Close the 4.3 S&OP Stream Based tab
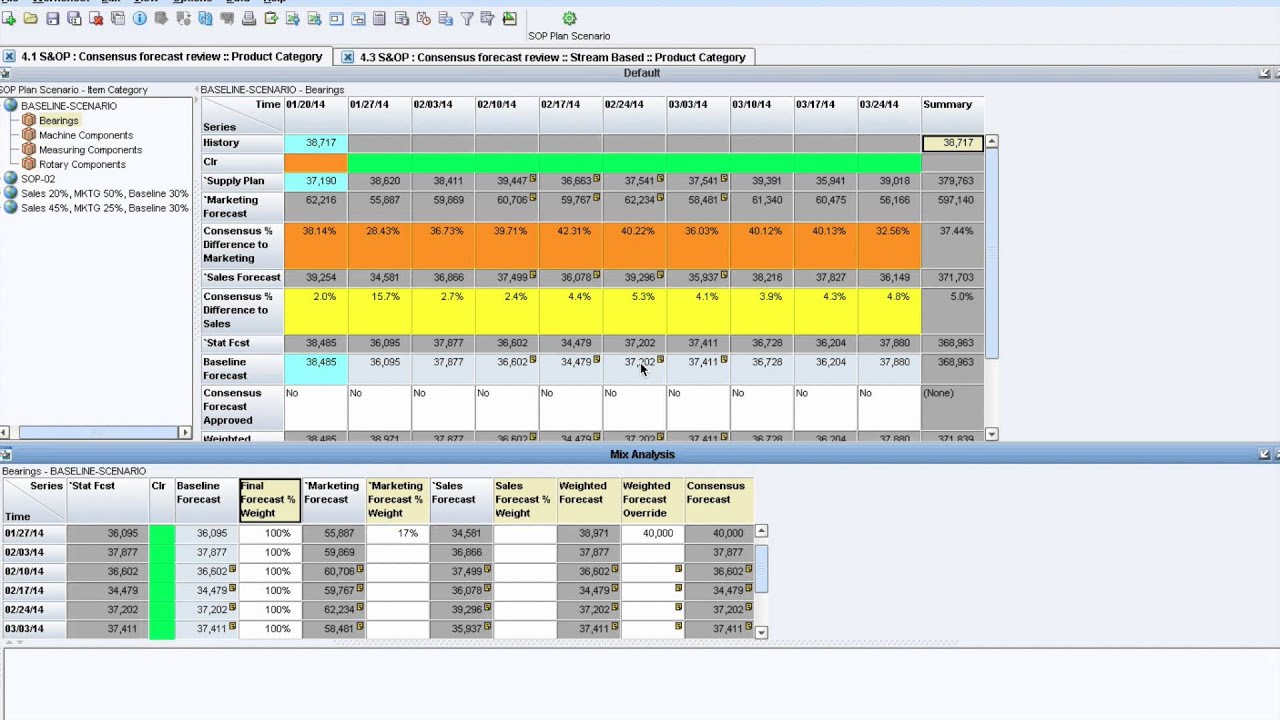Screen dimensions: 1280x720 (347, 57)
